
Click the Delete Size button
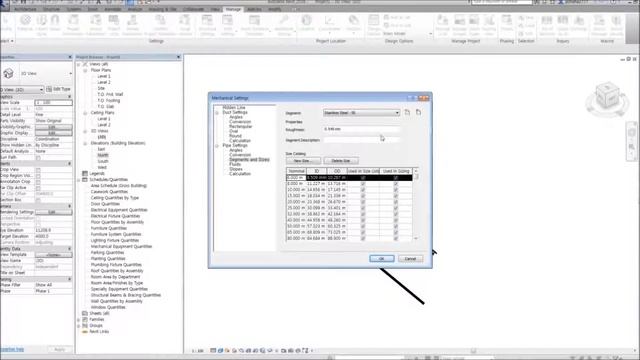click(x=341, y=161)
